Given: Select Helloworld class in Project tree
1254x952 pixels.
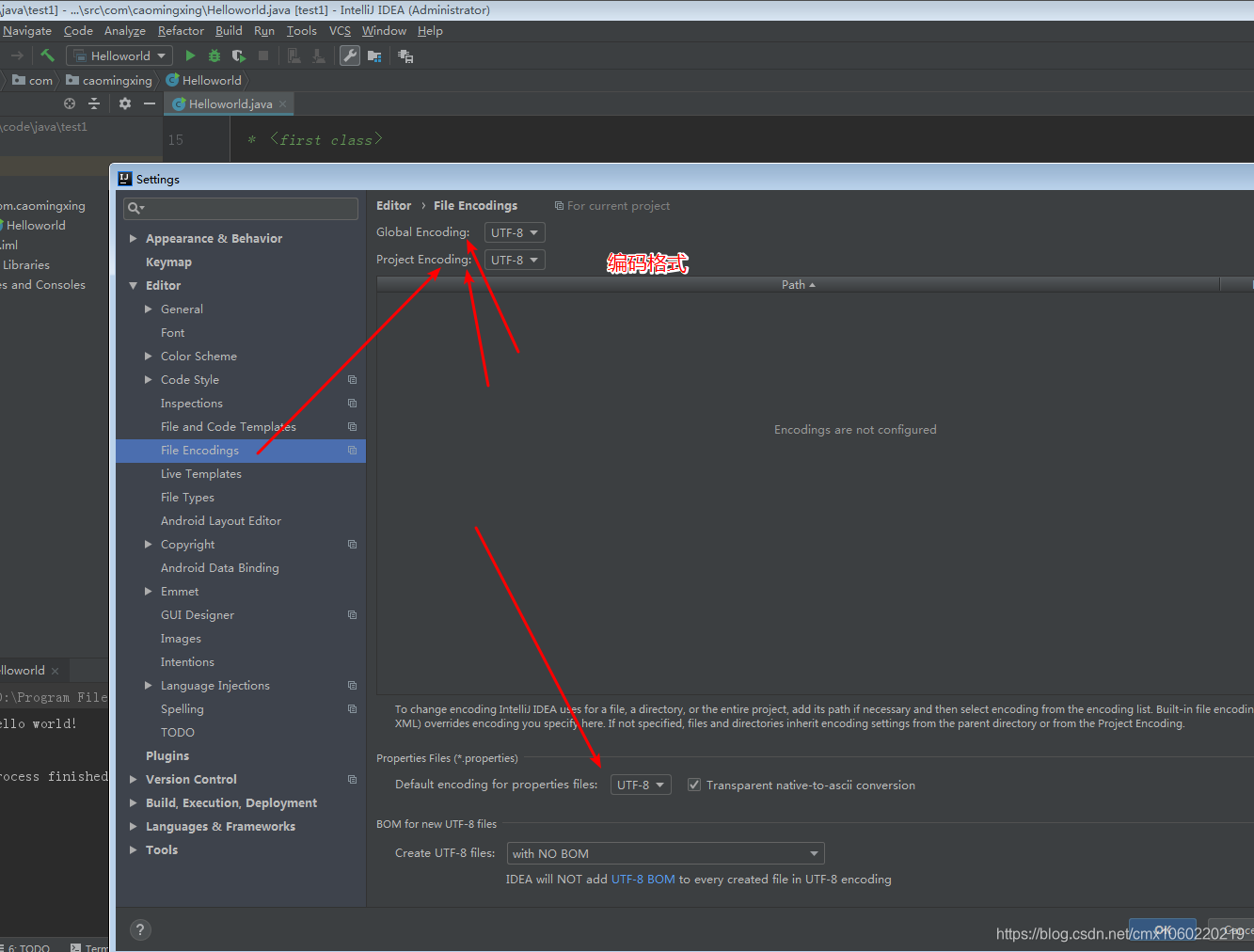Looking at the screenshot, I should [32, 226].
